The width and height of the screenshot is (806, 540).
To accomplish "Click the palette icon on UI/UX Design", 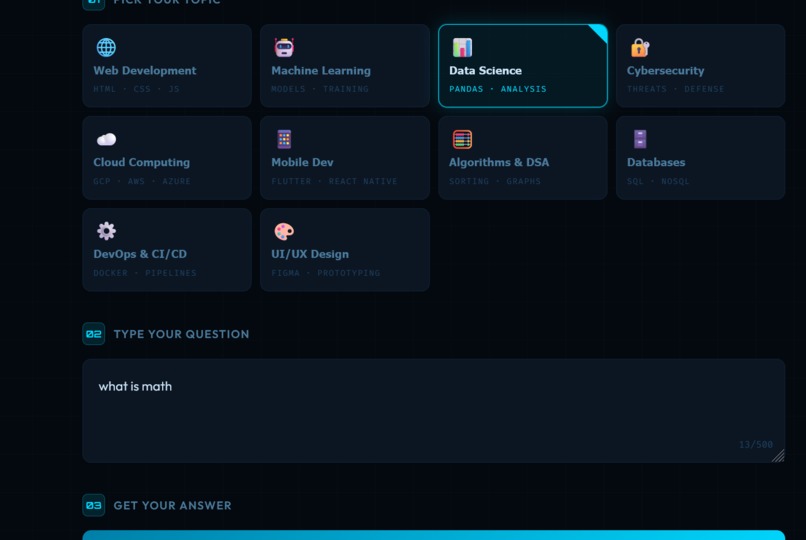I will point(284,231).
